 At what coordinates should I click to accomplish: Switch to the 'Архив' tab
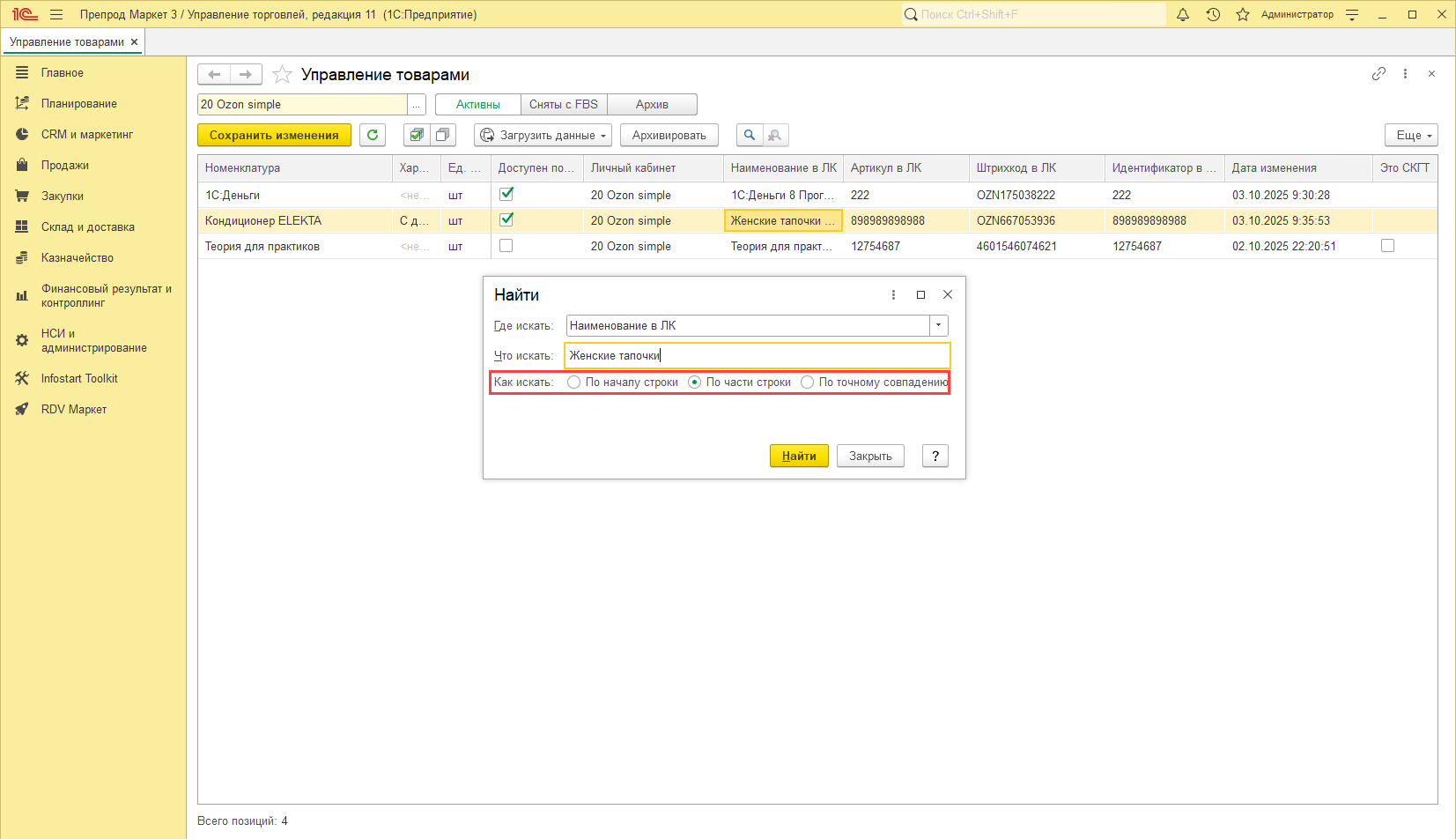(x=652, y=104)
